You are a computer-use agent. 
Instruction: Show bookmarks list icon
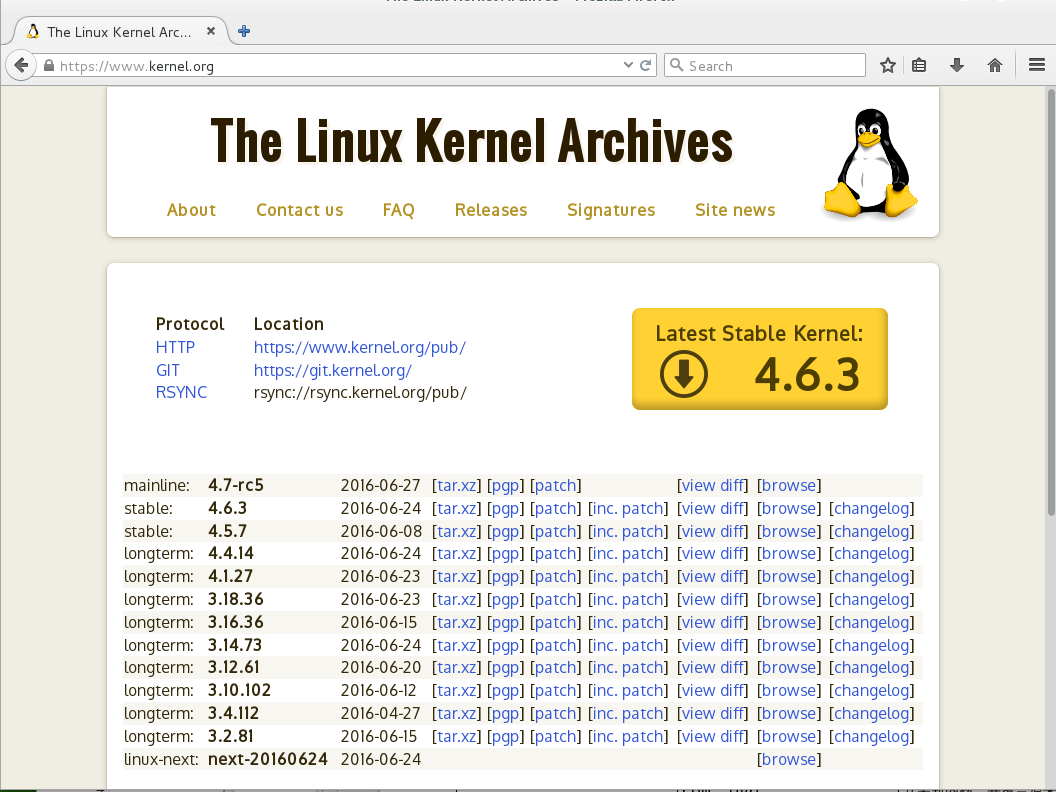pos(919,65)
